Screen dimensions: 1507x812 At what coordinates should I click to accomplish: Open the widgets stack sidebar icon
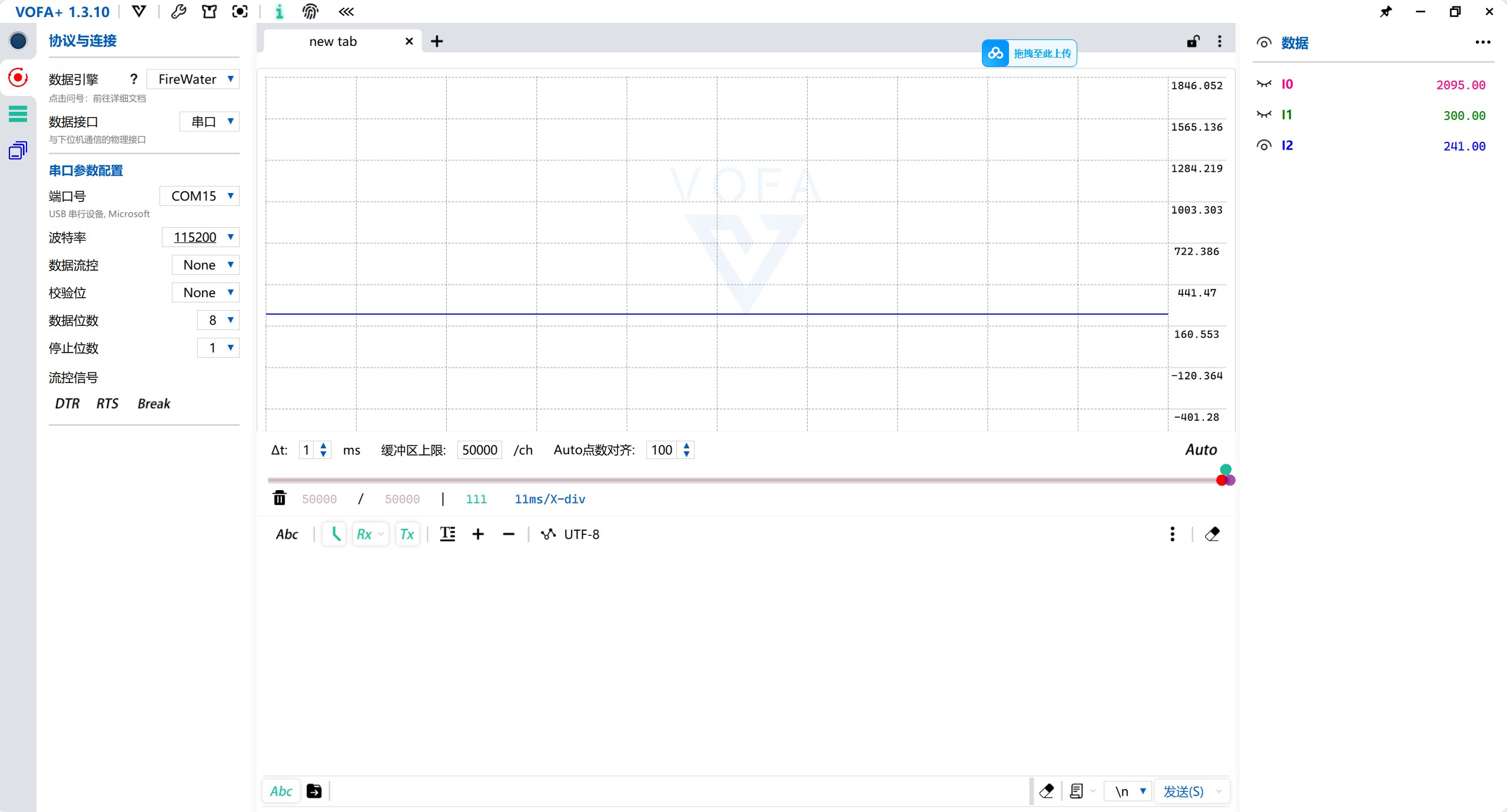coord(18,151)
